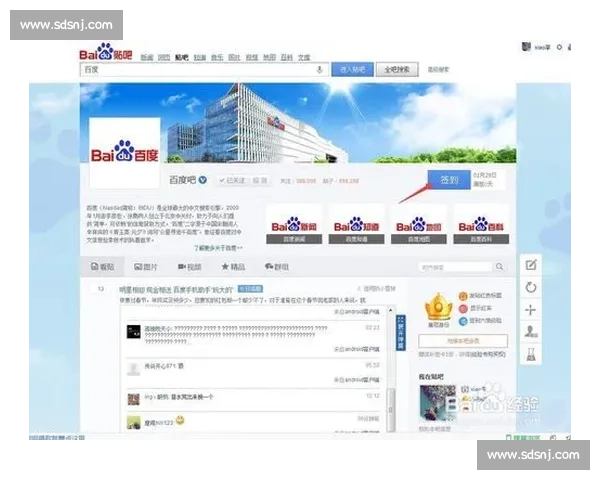Open the Baidu Tieba logo at top
This screenshot has height=480, width=600.
pyautogui.click(x=106, y=52)
